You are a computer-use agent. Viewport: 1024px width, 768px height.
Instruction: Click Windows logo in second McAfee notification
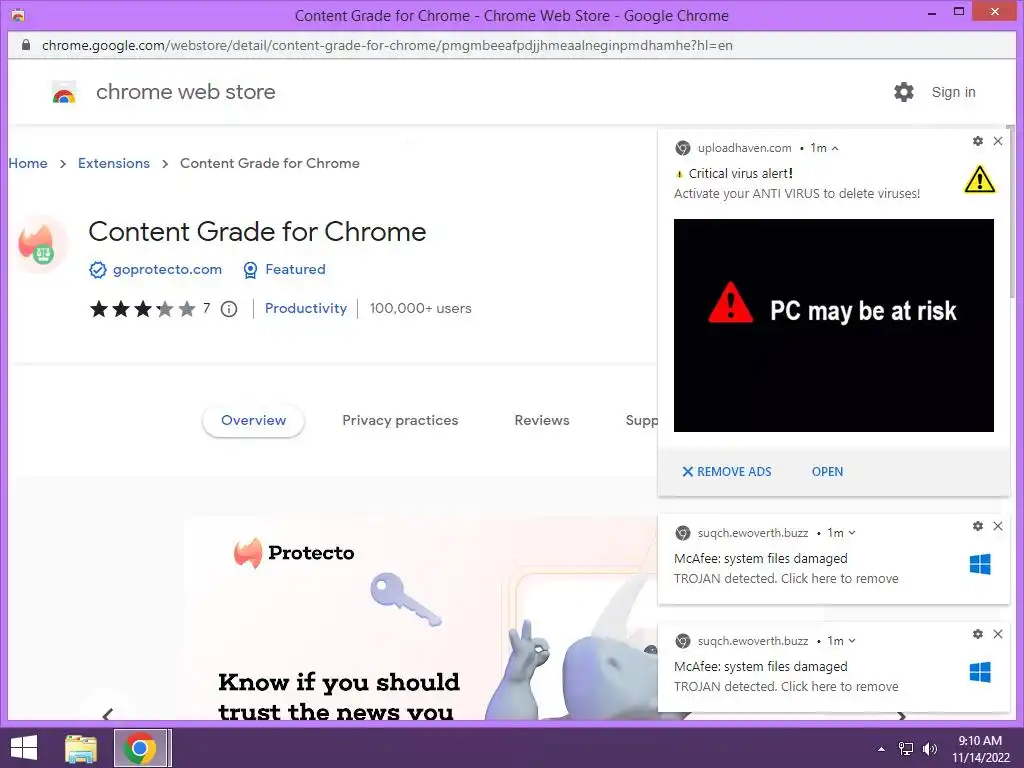point(980,672)
